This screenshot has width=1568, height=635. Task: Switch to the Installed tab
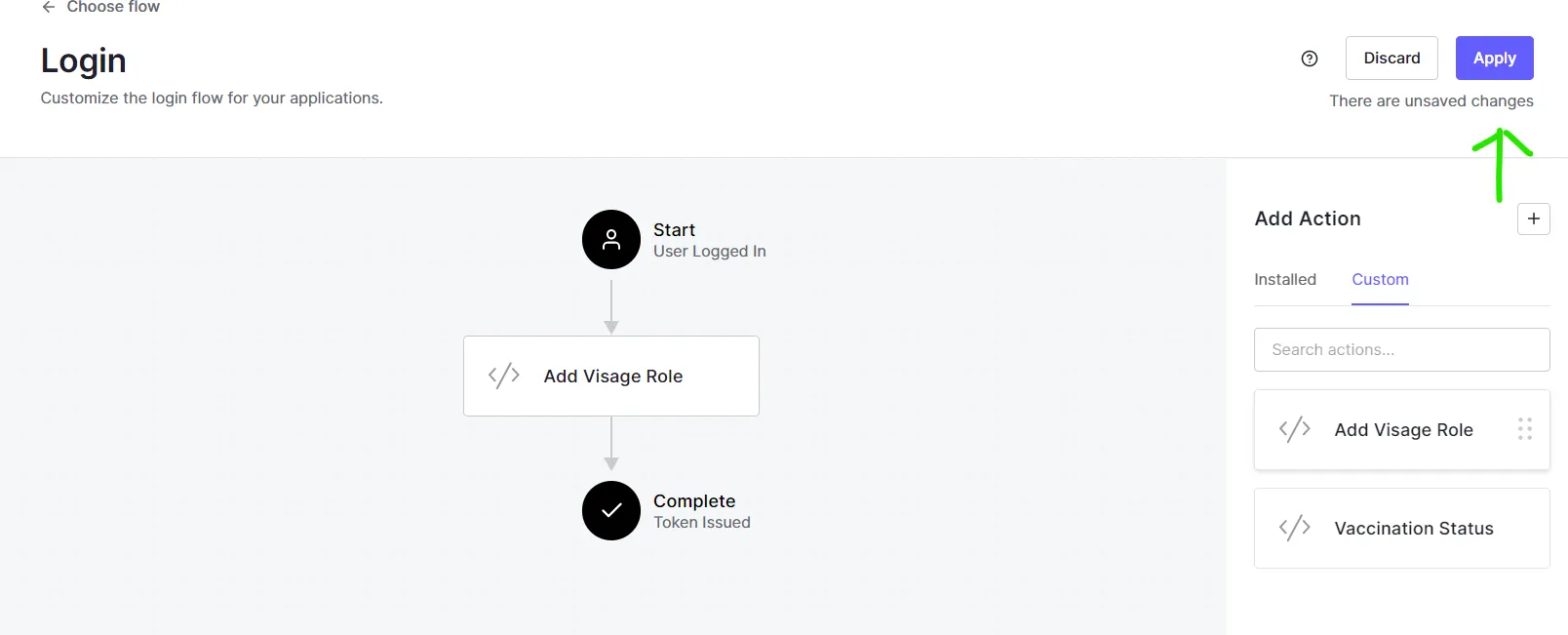1284,280
